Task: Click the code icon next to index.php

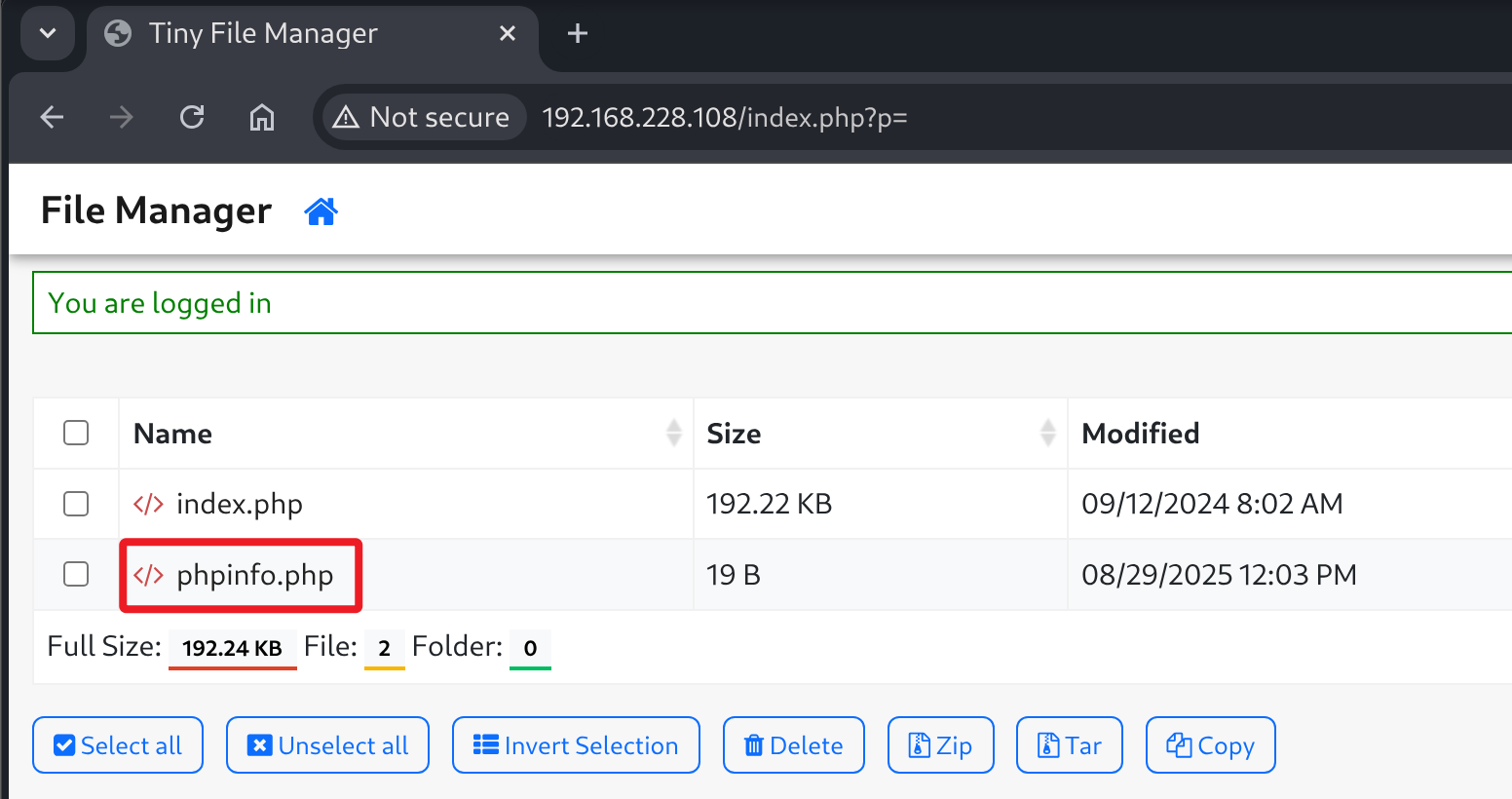Action: tap(148, 504)
